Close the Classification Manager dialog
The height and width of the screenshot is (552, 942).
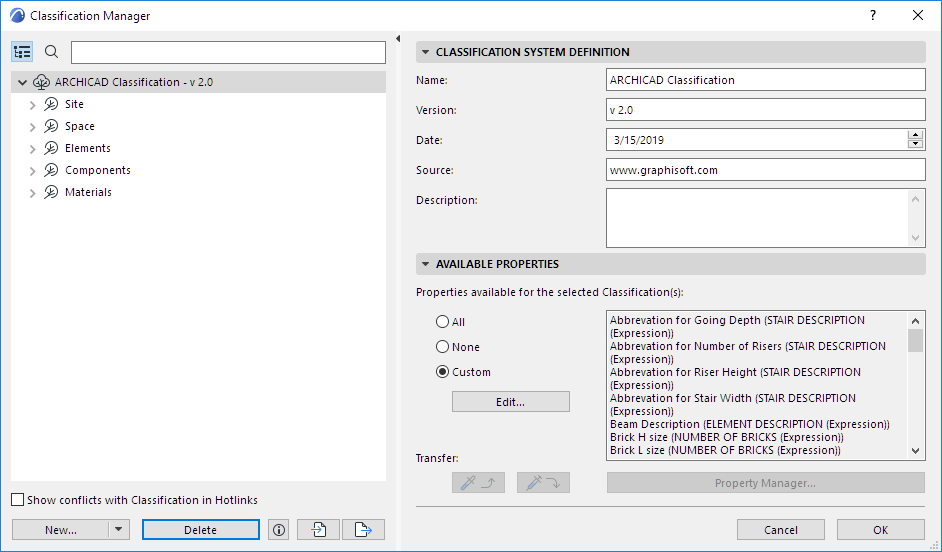click(918, 16)
